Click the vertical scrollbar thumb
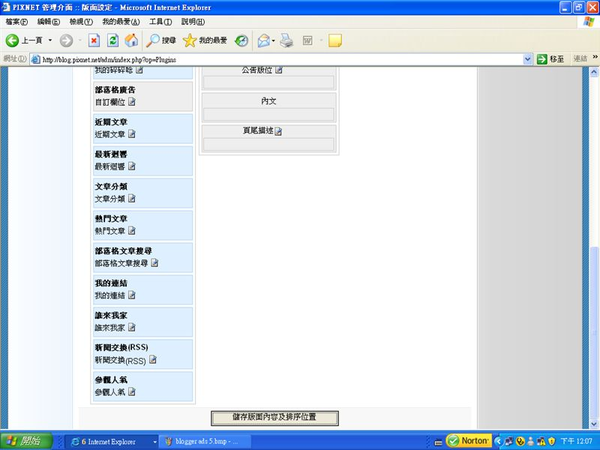The width and height of the screenshot is (600, 450). (594, 332)
